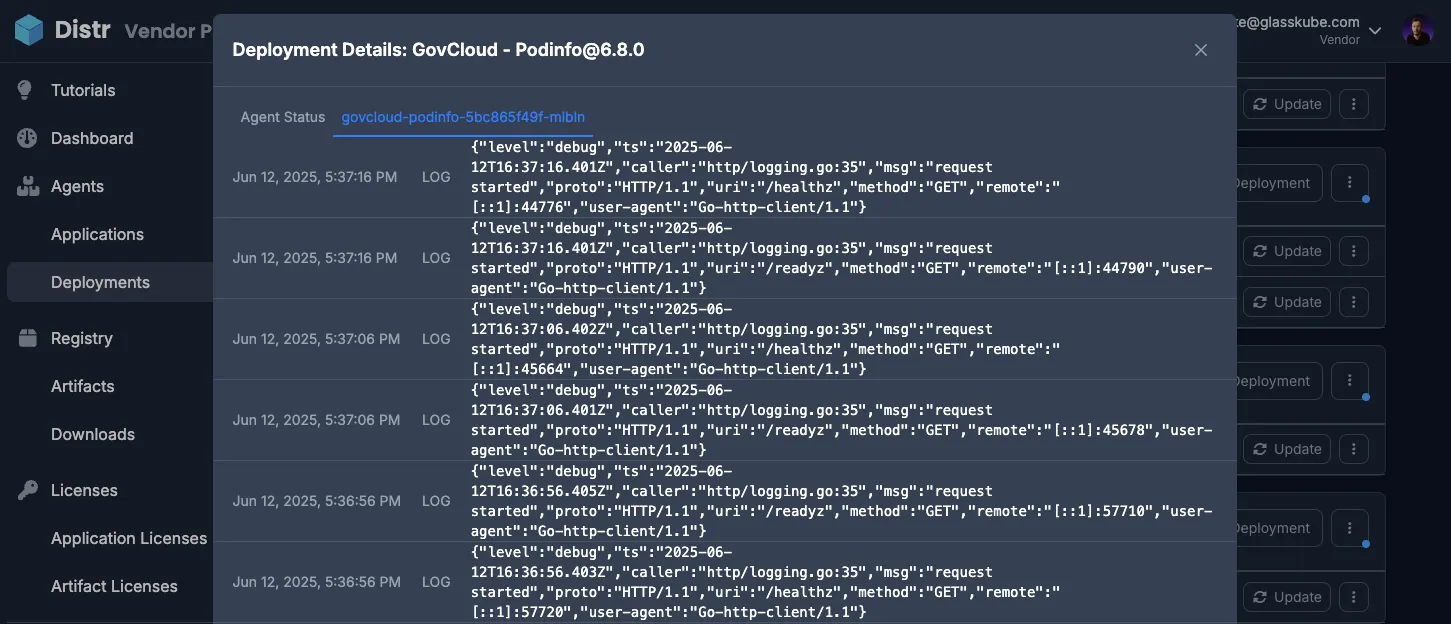Click the Distr cube logo icon
This screenshot has width=1451, height=624.
(29, 30)
